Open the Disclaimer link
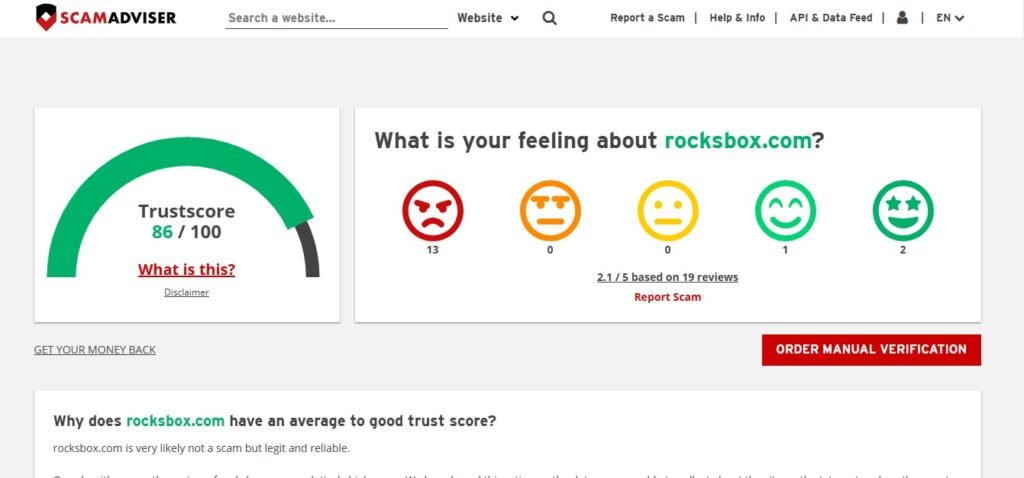Image resolution: width=1024 pixels, height=478 pixels. (186, 293)
